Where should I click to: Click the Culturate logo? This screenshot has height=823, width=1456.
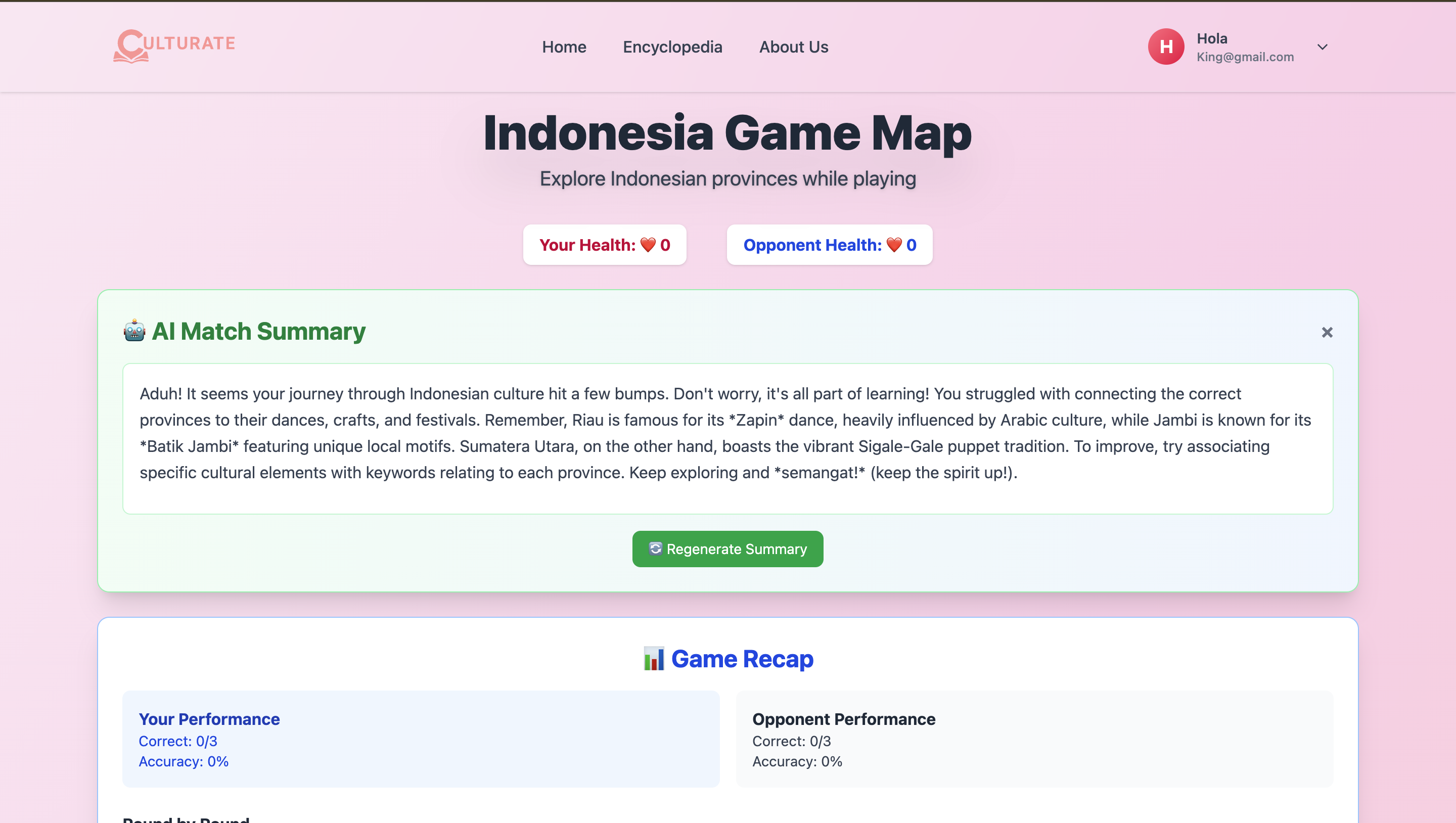(x=174, y=46)
